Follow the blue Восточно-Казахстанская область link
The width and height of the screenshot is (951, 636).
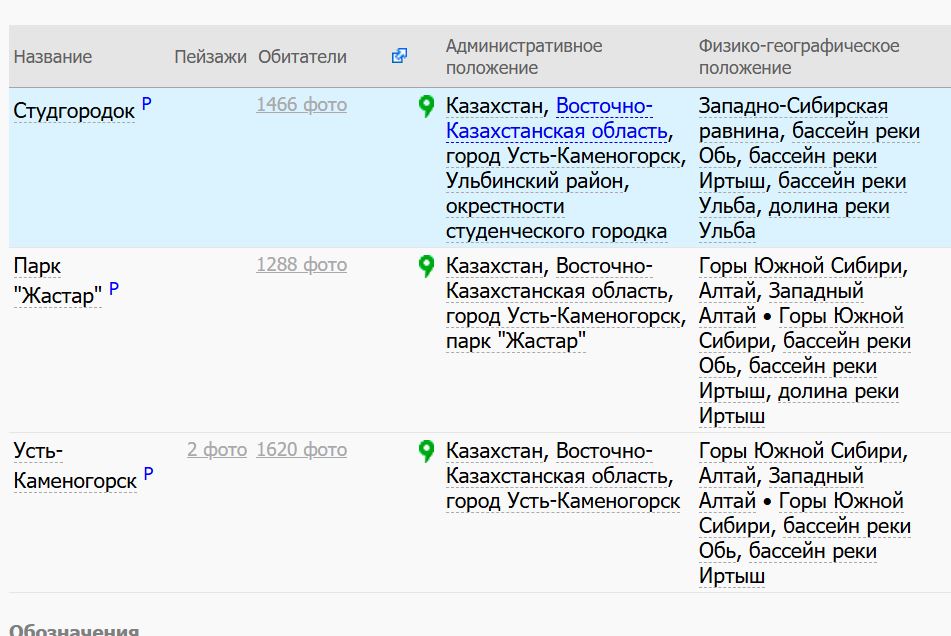(556, 131)
